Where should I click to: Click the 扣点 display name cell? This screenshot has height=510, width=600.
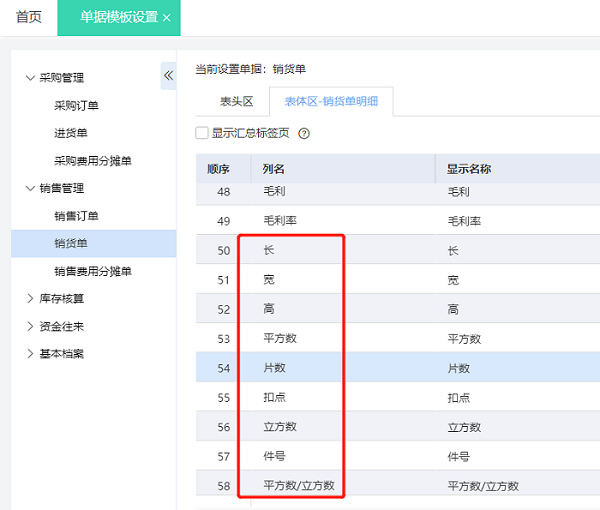460,397
